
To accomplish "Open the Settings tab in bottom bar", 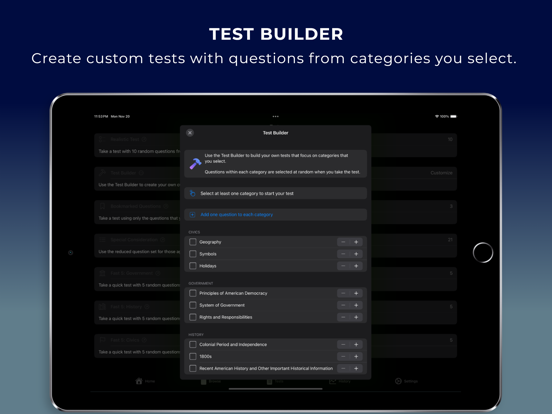I will (x=406, y=381).
